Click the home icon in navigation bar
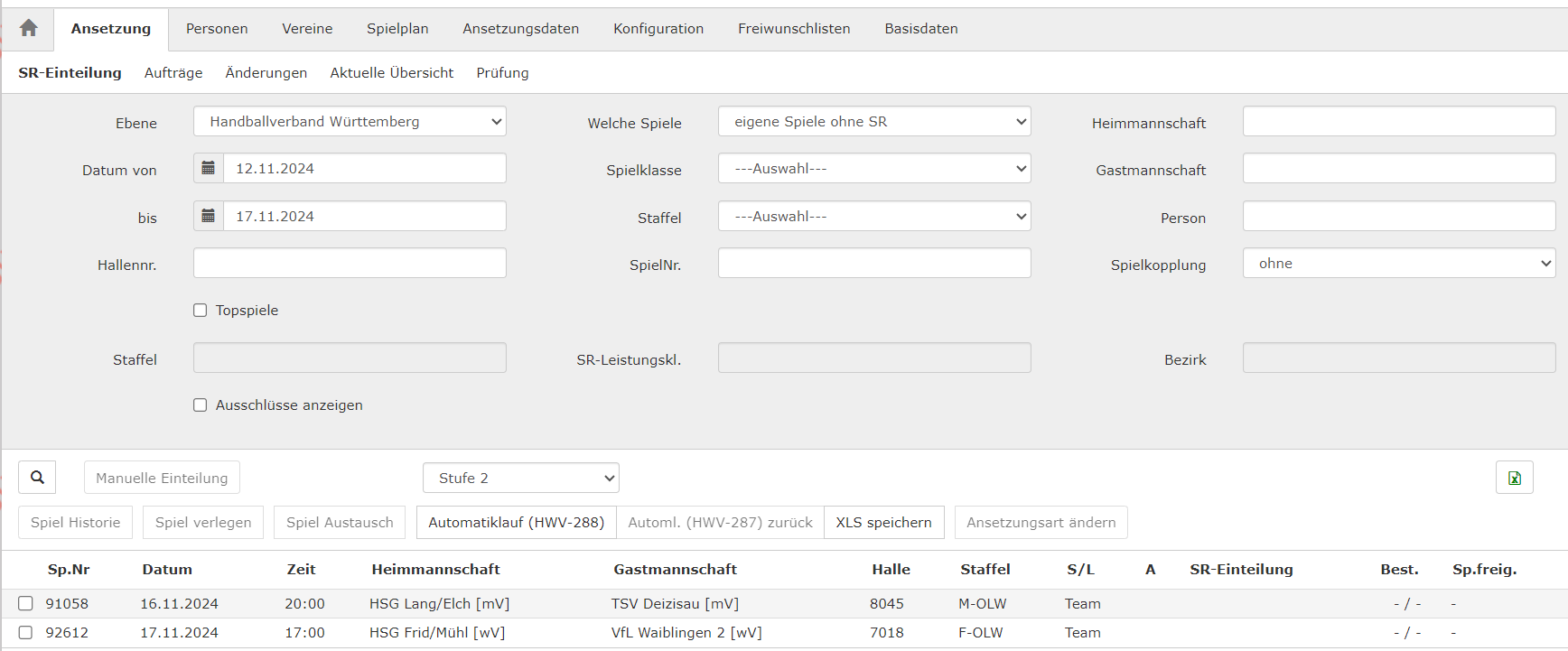The height and width of the screenshot is (651, 1568). 29,28
